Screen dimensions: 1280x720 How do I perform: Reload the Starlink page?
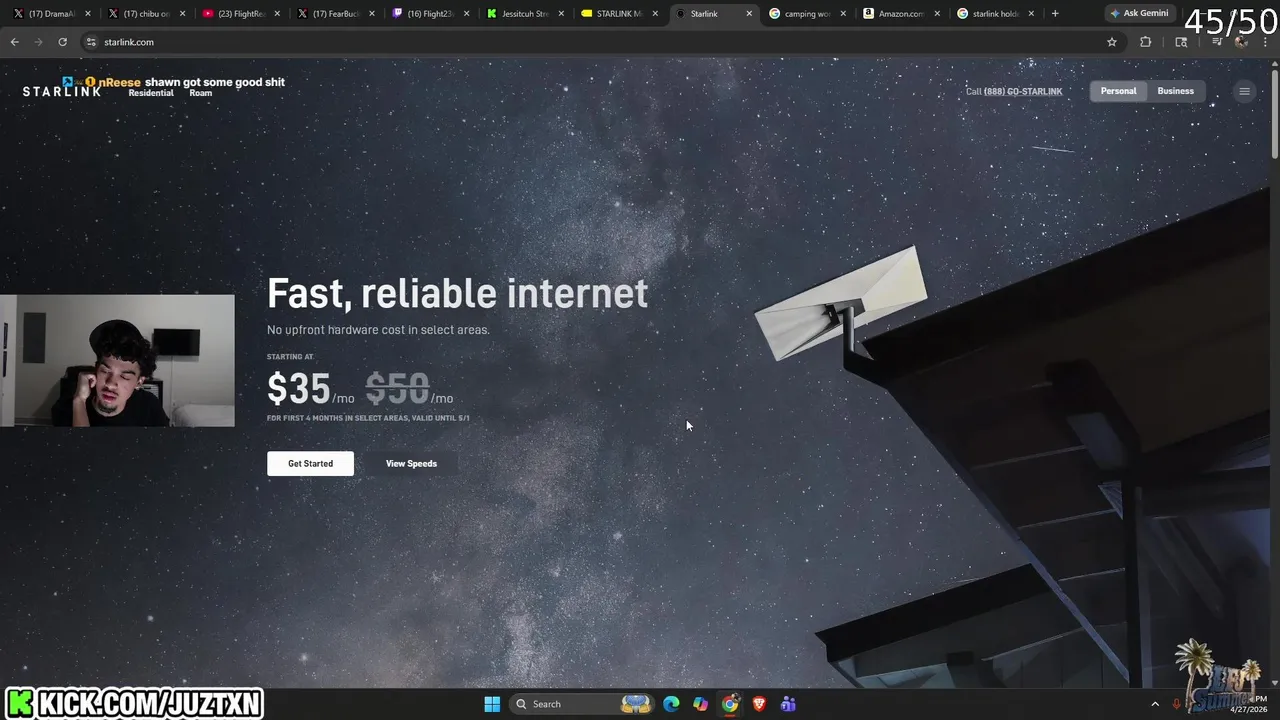[62, 42]
